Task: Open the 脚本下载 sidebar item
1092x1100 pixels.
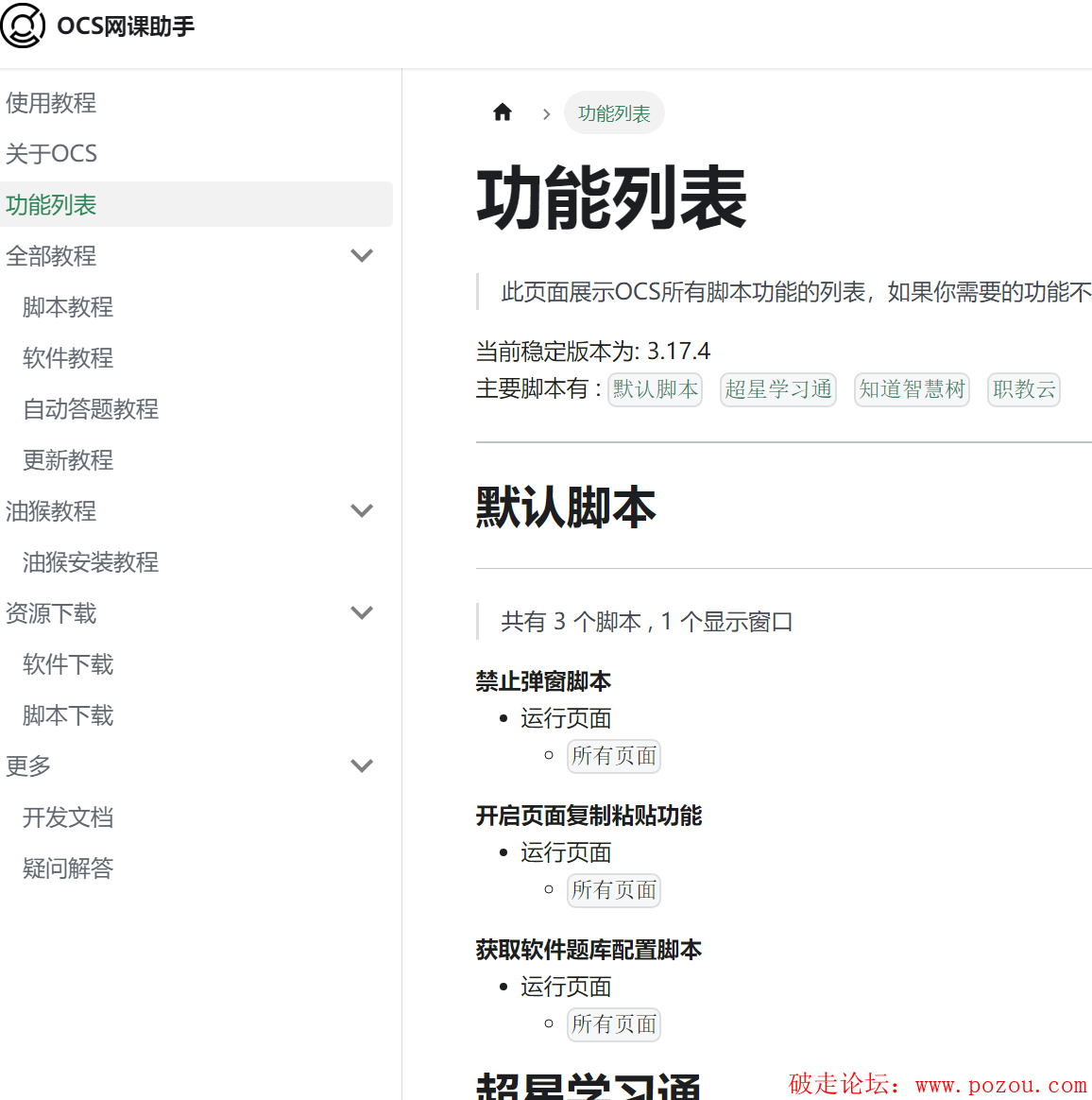Action: coord(68,714)
